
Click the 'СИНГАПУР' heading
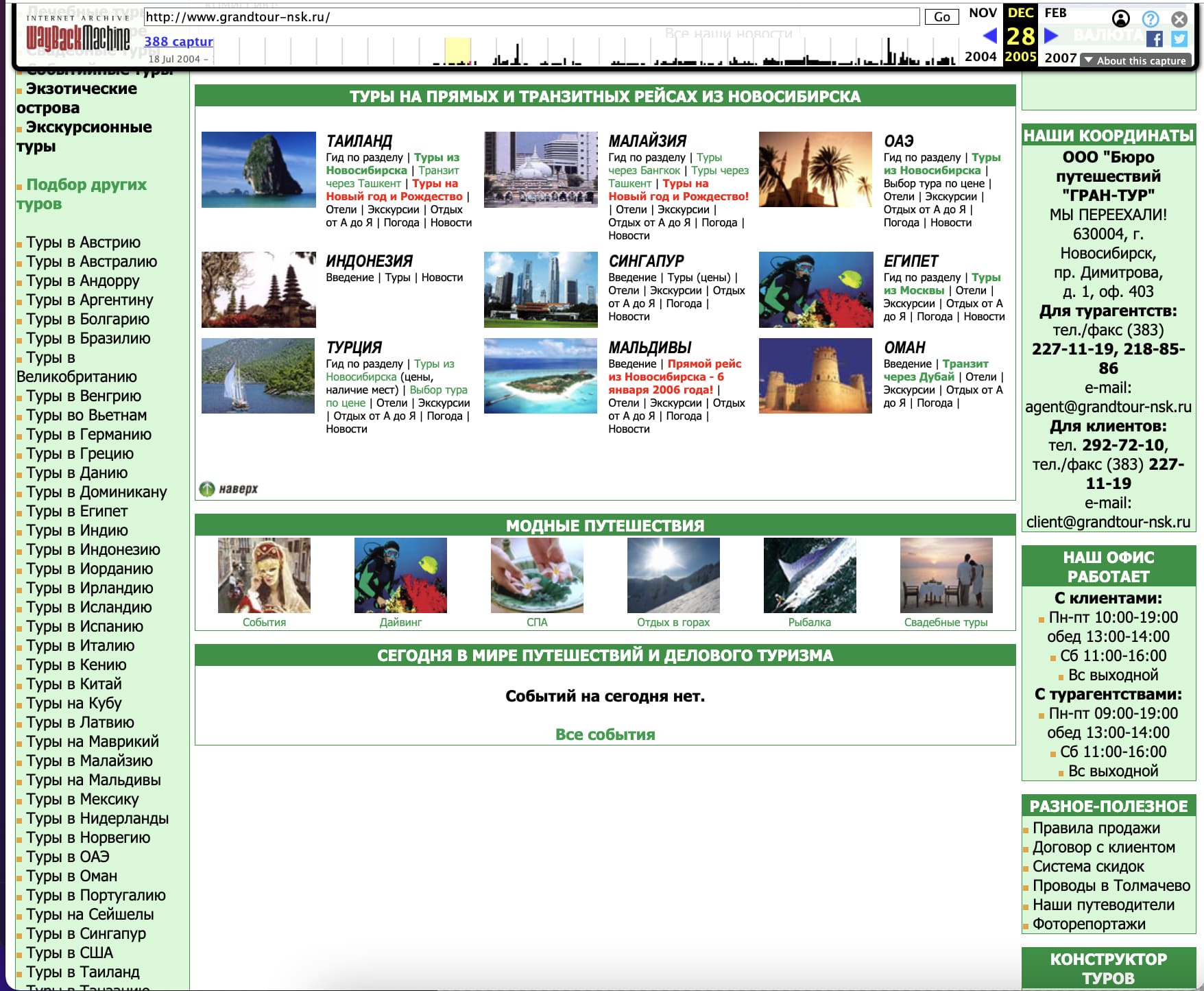pyautogui.click(x=646, y=261)
